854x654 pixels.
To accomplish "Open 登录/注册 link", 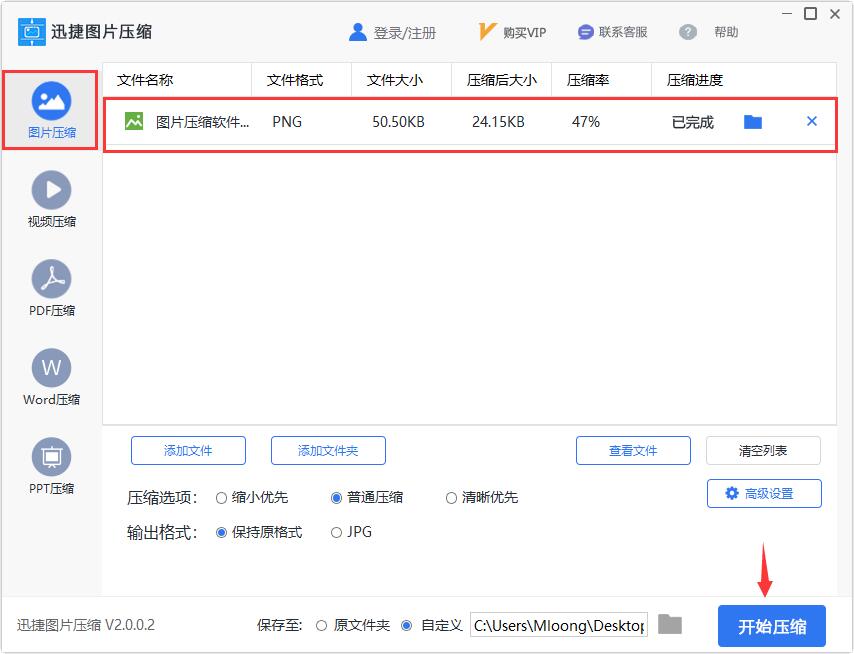I will click(405, 33).
